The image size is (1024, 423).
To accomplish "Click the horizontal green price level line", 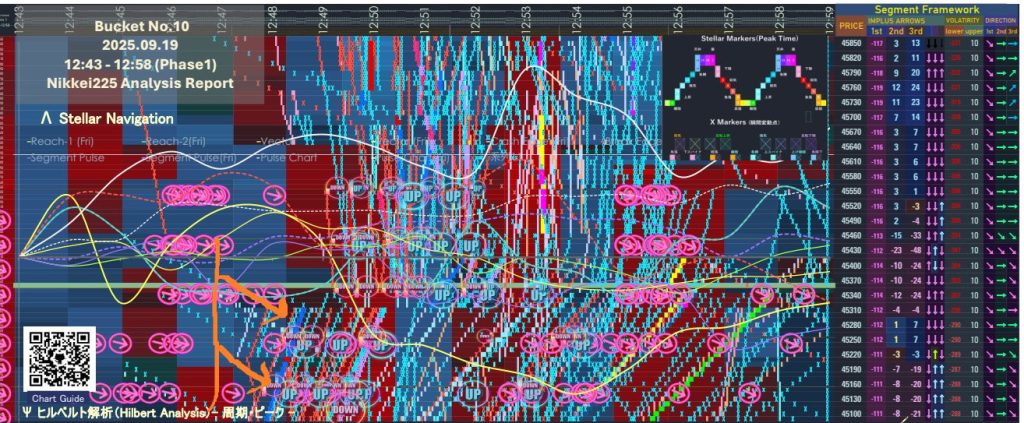I will click(x=400, y=286).
